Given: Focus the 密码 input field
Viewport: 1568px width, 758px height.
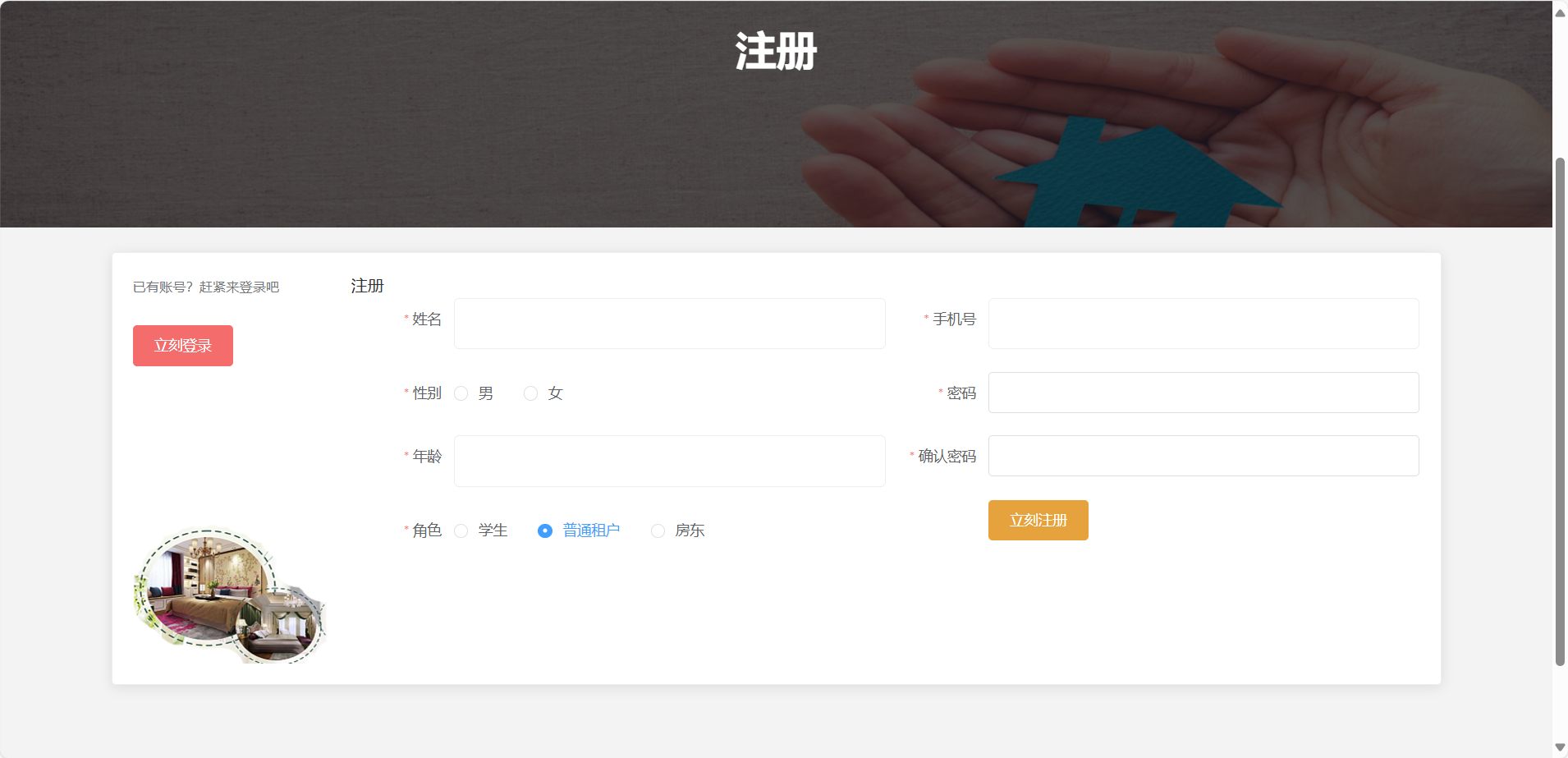Looking at the screenshot, I should point(1204,393).
